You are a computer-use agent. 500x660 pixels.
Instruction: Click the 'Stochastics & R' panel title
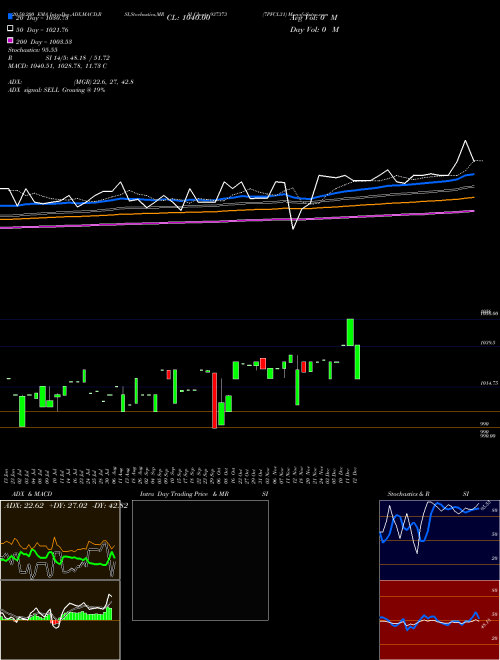coord(408,494)
